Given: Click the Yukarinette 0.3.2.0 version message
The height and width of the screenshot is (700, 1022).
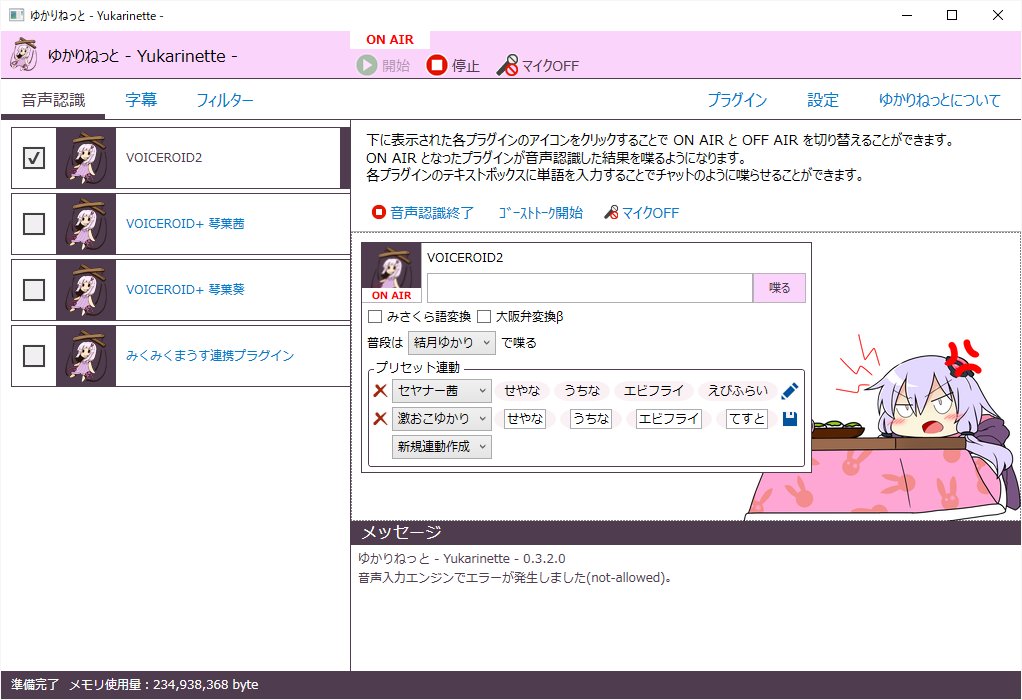Looking at the screenshot, I should (461, 559).
